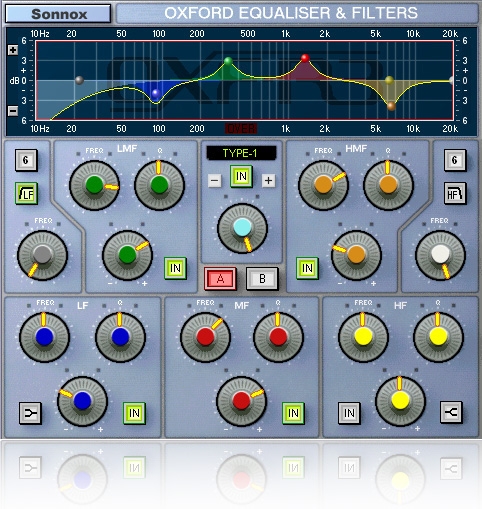Click the OVER clip indicator
The height and width of the screenshot is (509, 482).
coord(241,128)
